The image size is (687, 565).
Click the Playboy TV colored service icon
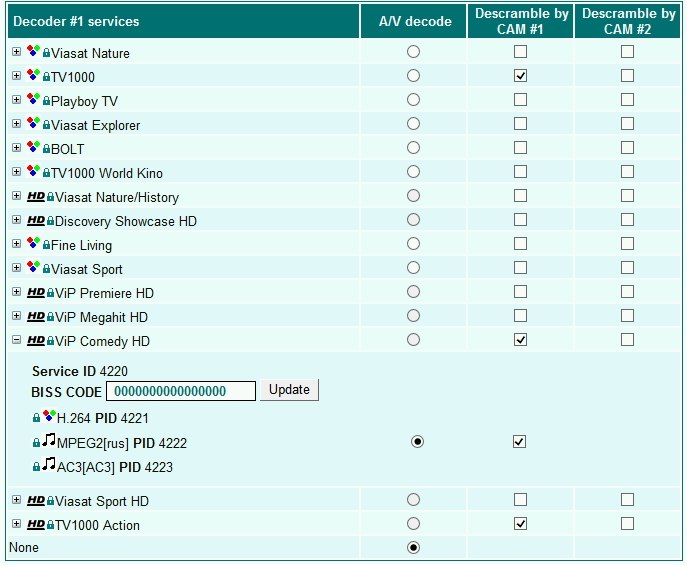33,99
